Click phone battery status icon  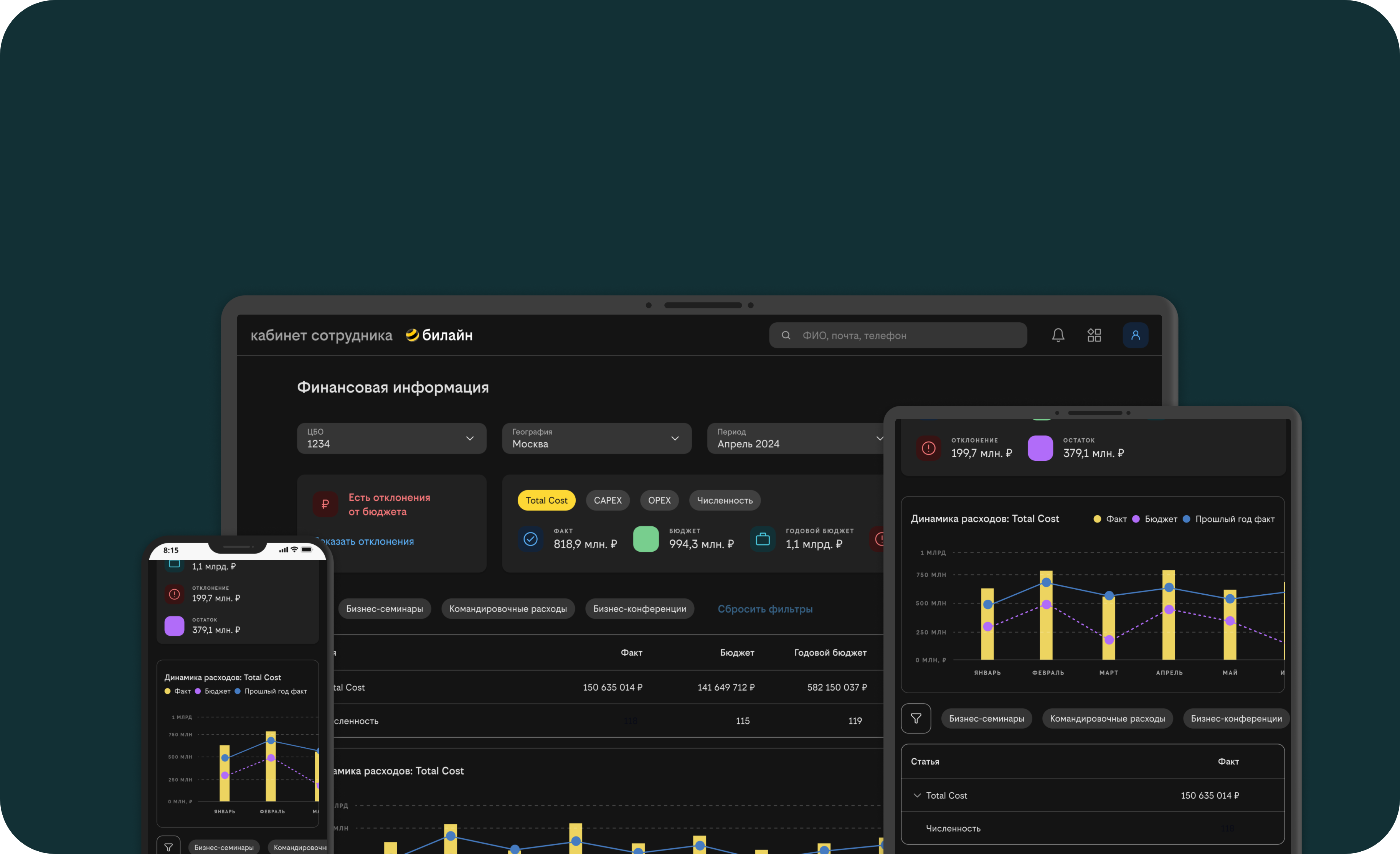tap(307, 549)
